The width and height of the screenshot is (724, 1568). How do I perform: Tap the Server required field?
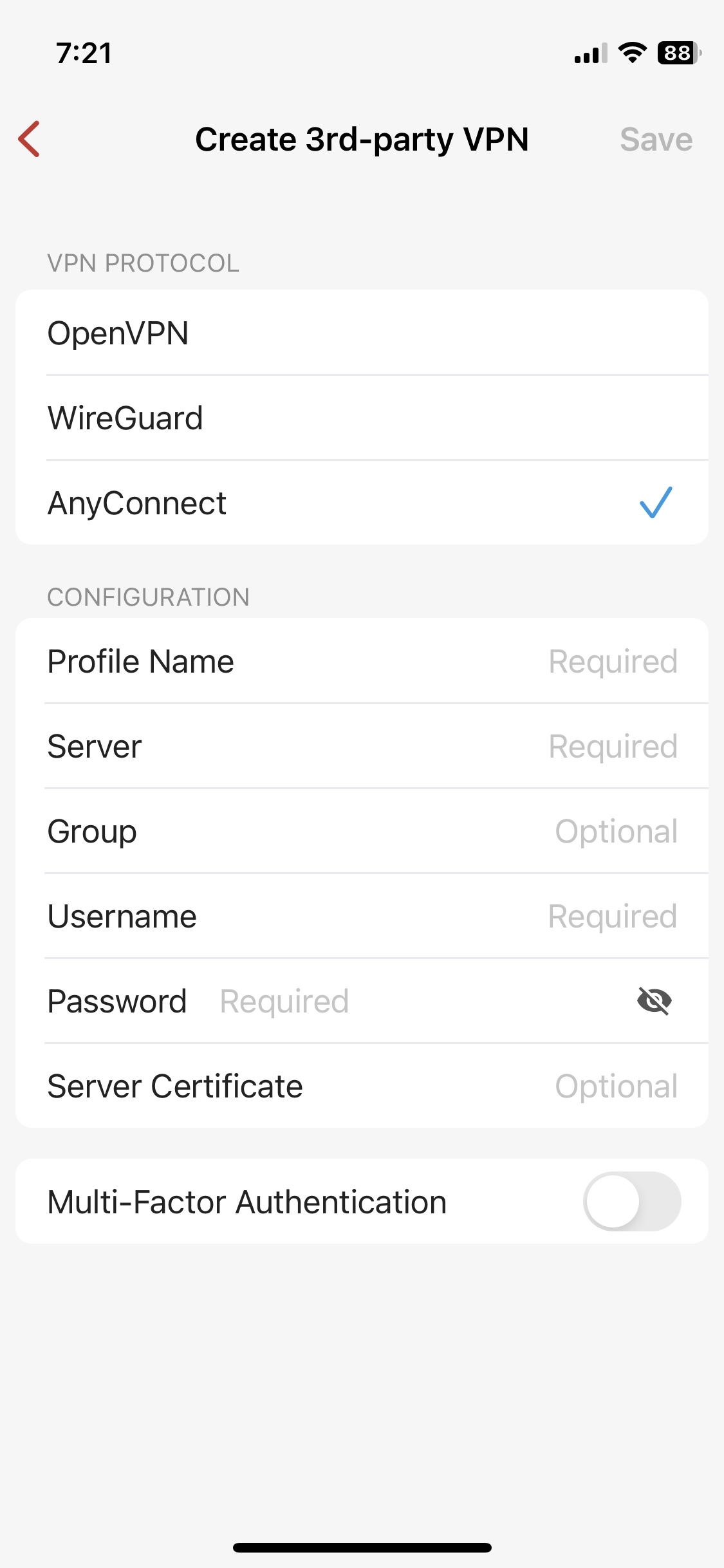pyautogui.click(x=362, y=746)
